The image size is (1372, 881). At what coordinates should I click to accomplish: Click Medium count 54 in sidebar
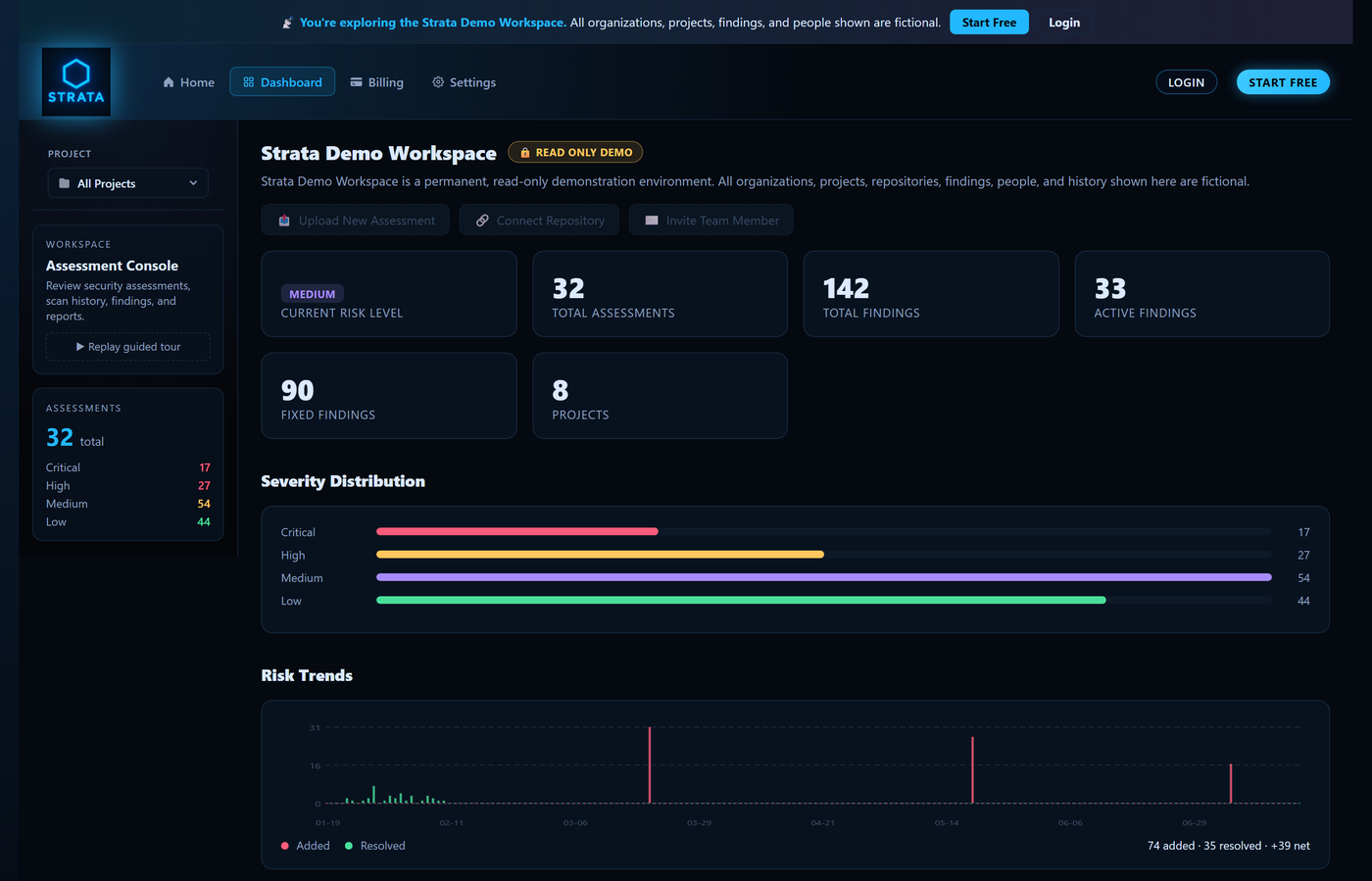pyautogui.click(x=204, y=504)
